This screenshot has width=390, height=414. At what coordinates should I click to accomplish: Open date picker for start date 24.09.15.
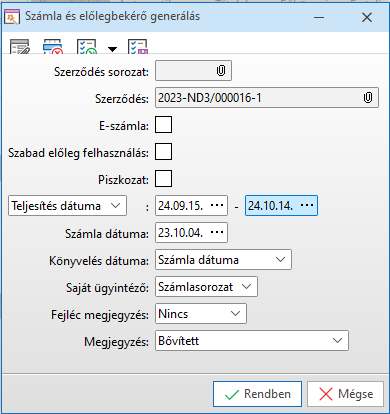217,206
